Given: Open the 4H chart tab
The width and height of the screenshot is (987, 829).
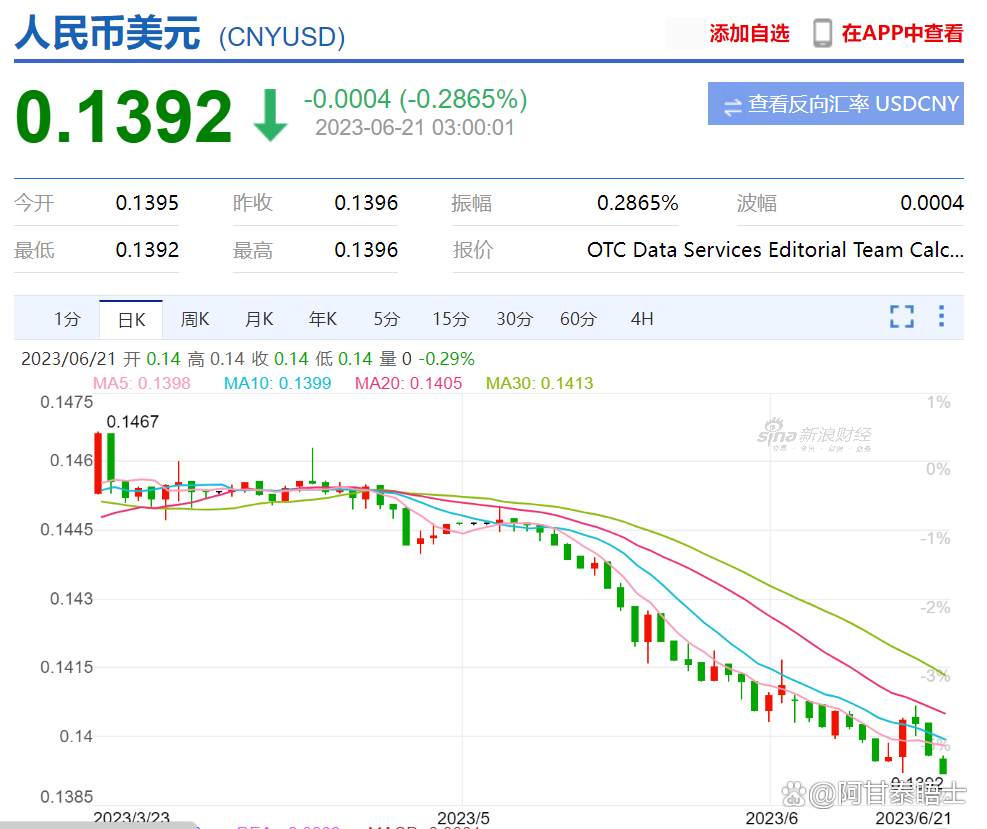Looking at the screenshot, I should 642,319.
